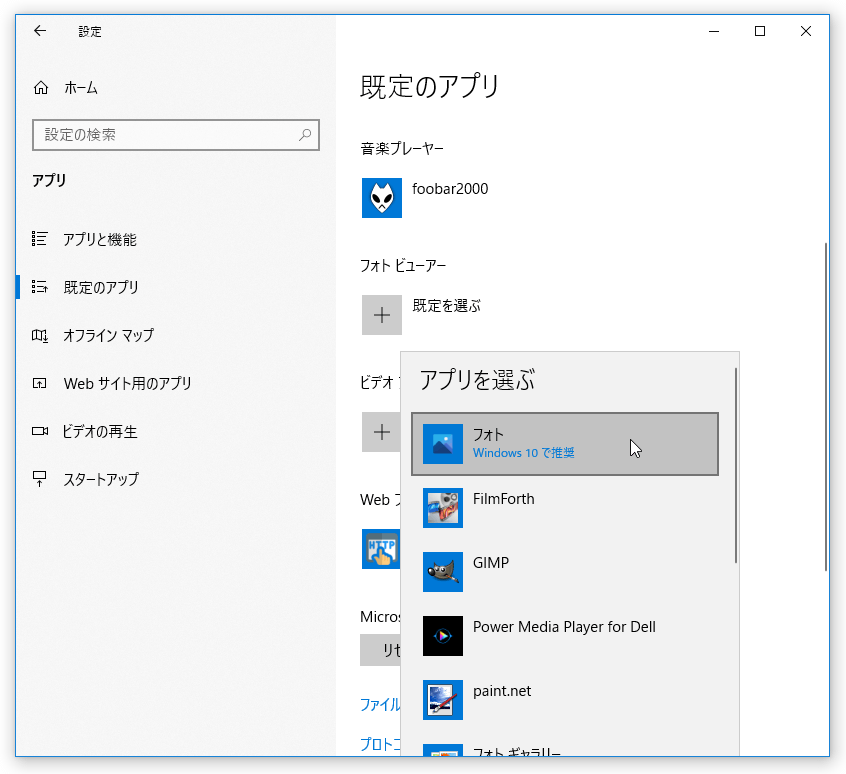Click the magnifier search icon
Screen dimensions: 846x774
[305, 134]
